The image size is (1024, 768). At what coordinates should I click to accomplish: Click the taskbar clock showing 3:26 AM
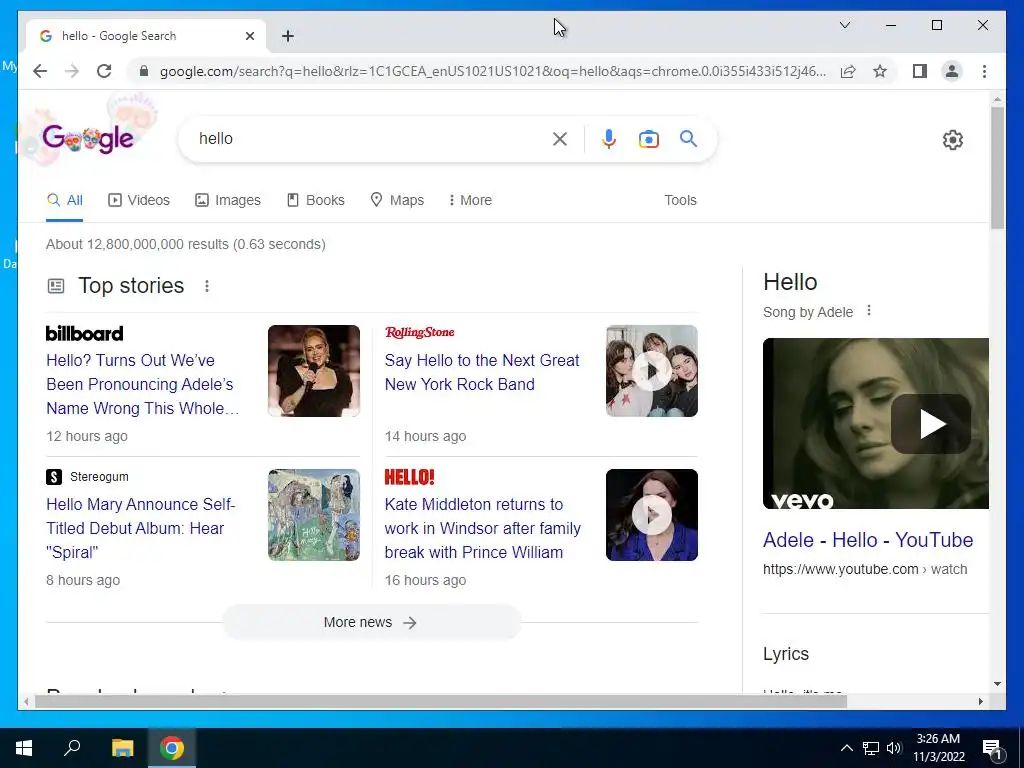pyautogui.click(x=938, y=748)
